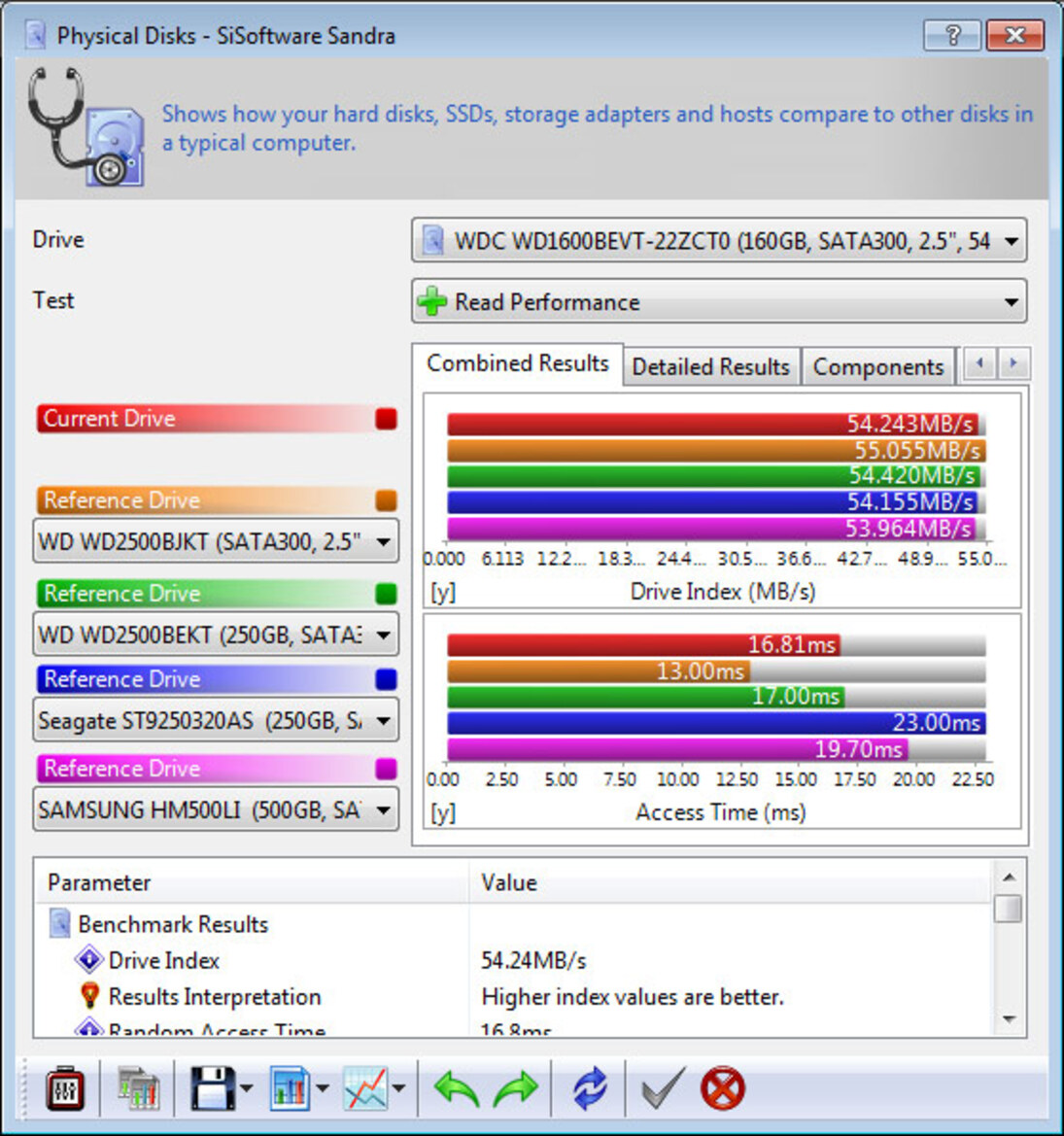
Task: Close the Physical Disks window
Action: coord(1014,35)
